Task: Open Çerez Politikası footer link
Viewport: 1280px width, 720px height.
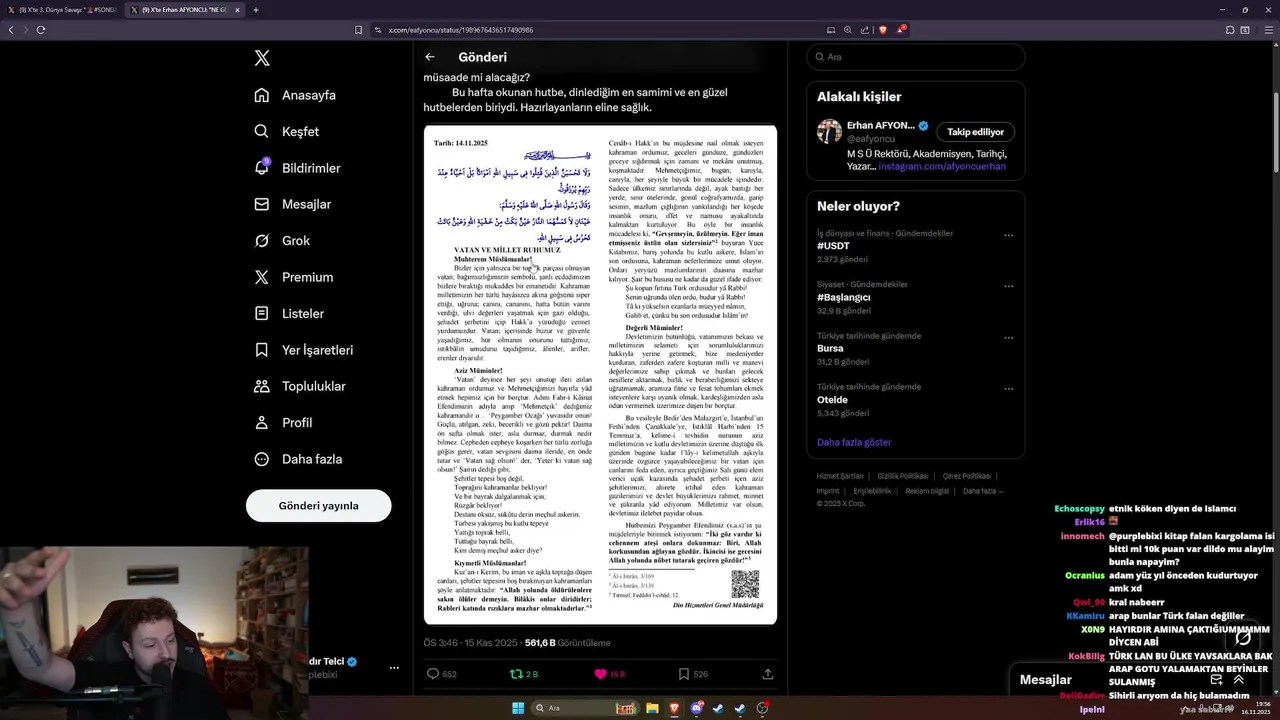Action: coord(967,476)
